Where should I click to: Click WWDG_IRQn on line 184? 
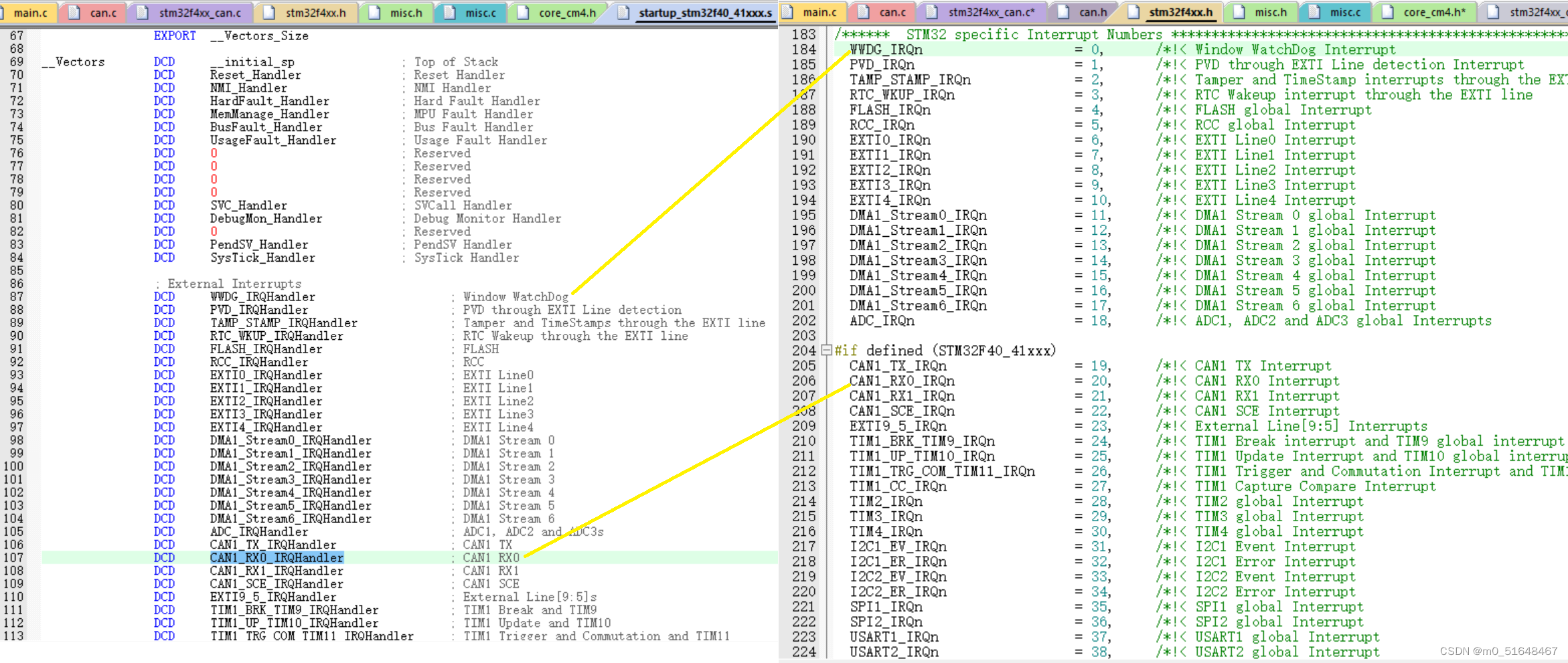click(x=886, y=50)
